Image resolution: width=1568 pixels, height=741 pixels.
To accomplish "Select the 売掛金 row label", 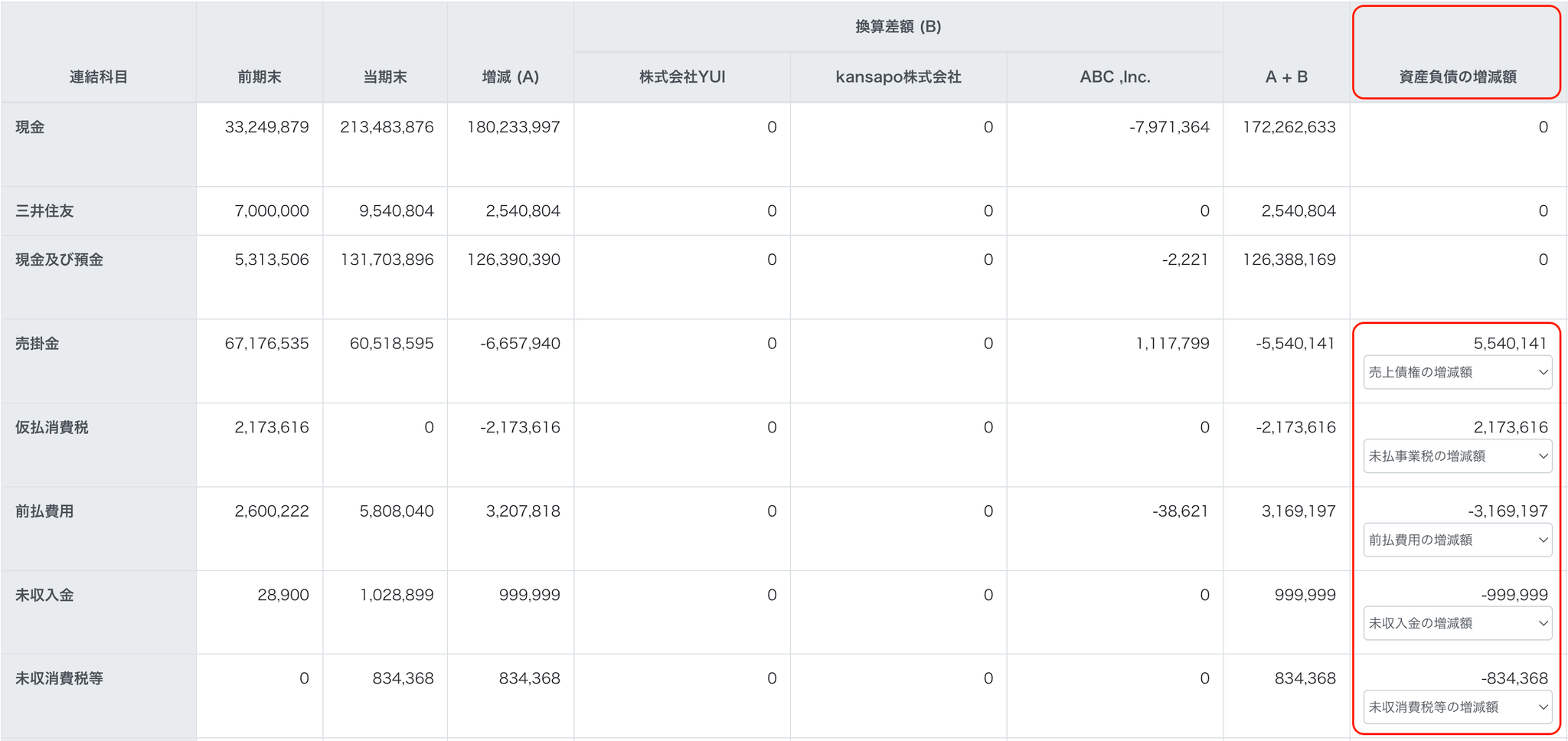I will pos(38,344).
